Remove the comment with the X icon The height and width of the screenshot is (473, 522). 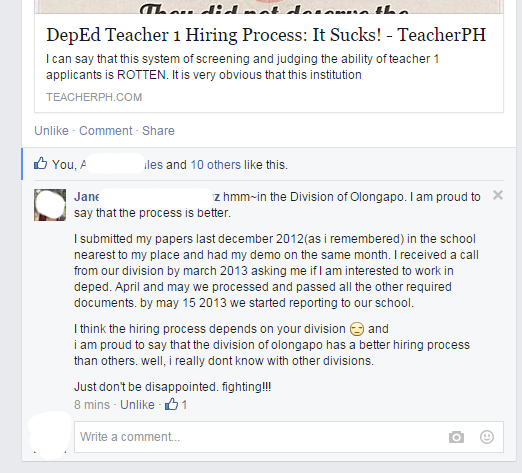pos(498,195)
